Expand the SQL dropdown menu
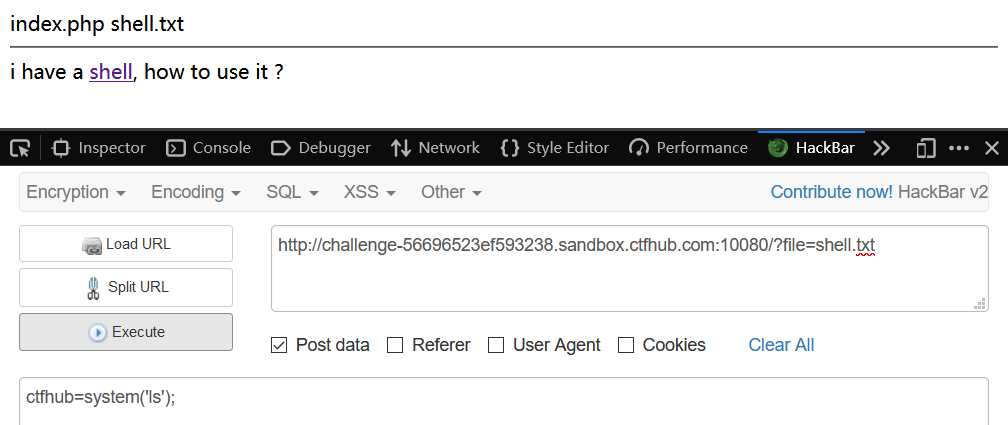1008x425 pixels. [x=292, y=192]
